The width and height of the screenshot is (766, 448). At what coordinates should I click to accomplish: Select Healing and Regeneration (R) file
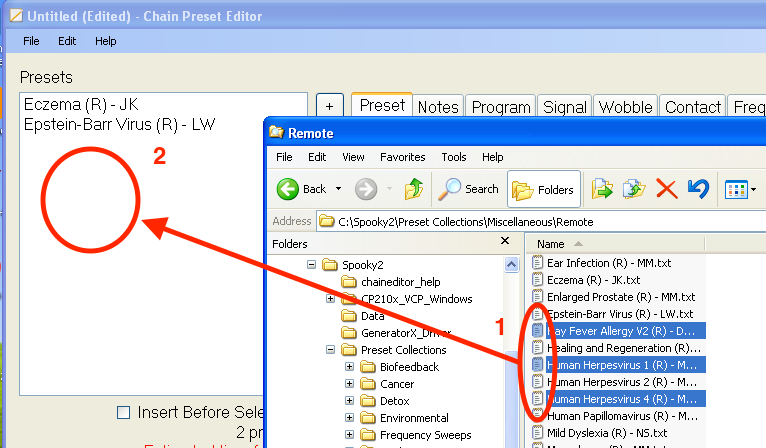tap(623, 348)
